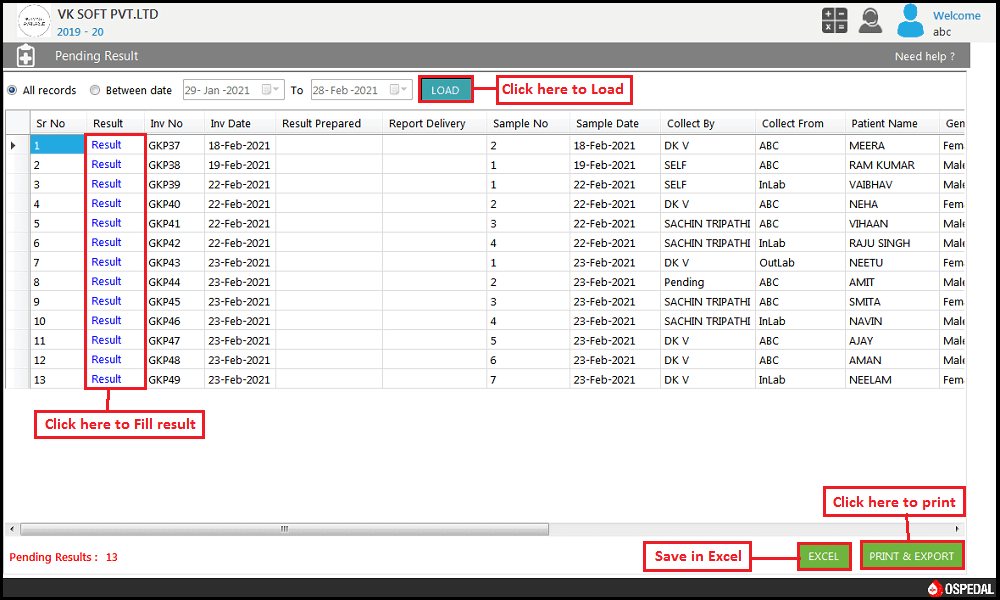
Task: Open Result link for GKP44
Action: [106, 281]
